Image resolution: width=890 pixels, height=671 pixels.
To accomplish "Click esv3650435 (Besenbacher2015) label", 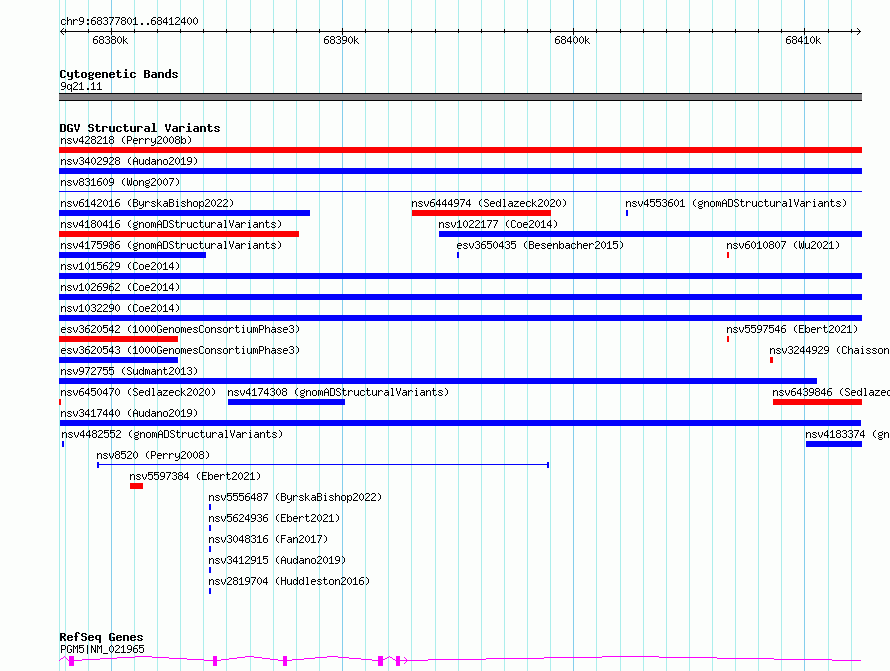I will [x=540, y=245].
